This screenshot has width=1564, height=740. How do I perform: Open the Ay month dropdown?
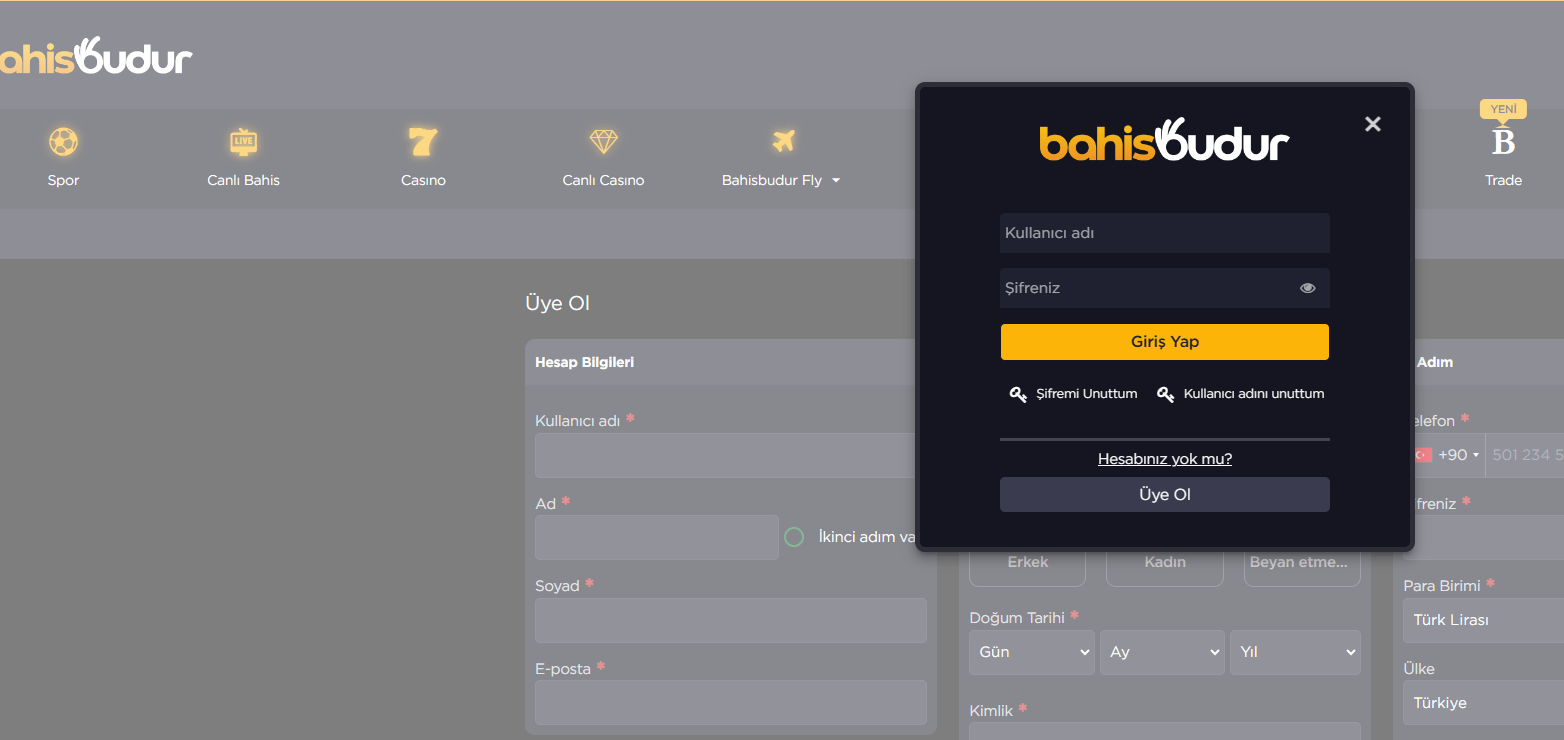point(1162,652)
